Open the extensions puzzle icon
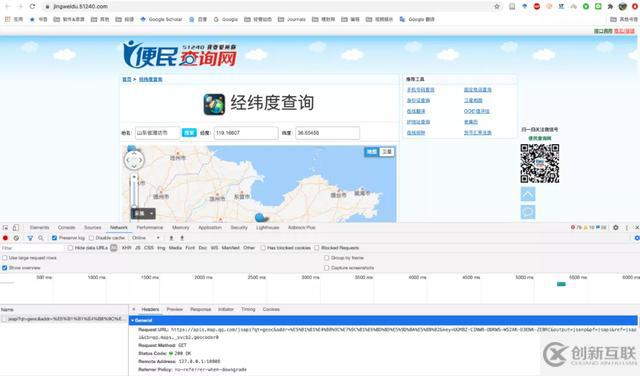The height and width of the screenshot is (376, 640). [x=610, y=7]
